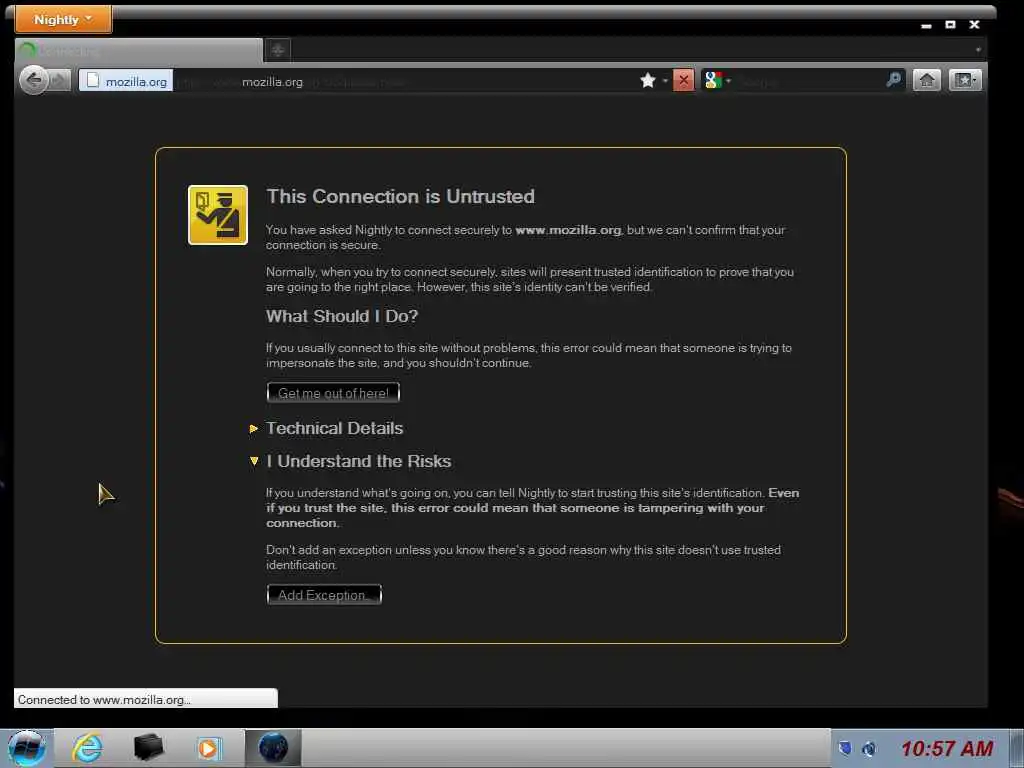1024x768 pixels.
Task: Open the bookmarks menu button
Action: click(x=965, y=80)
